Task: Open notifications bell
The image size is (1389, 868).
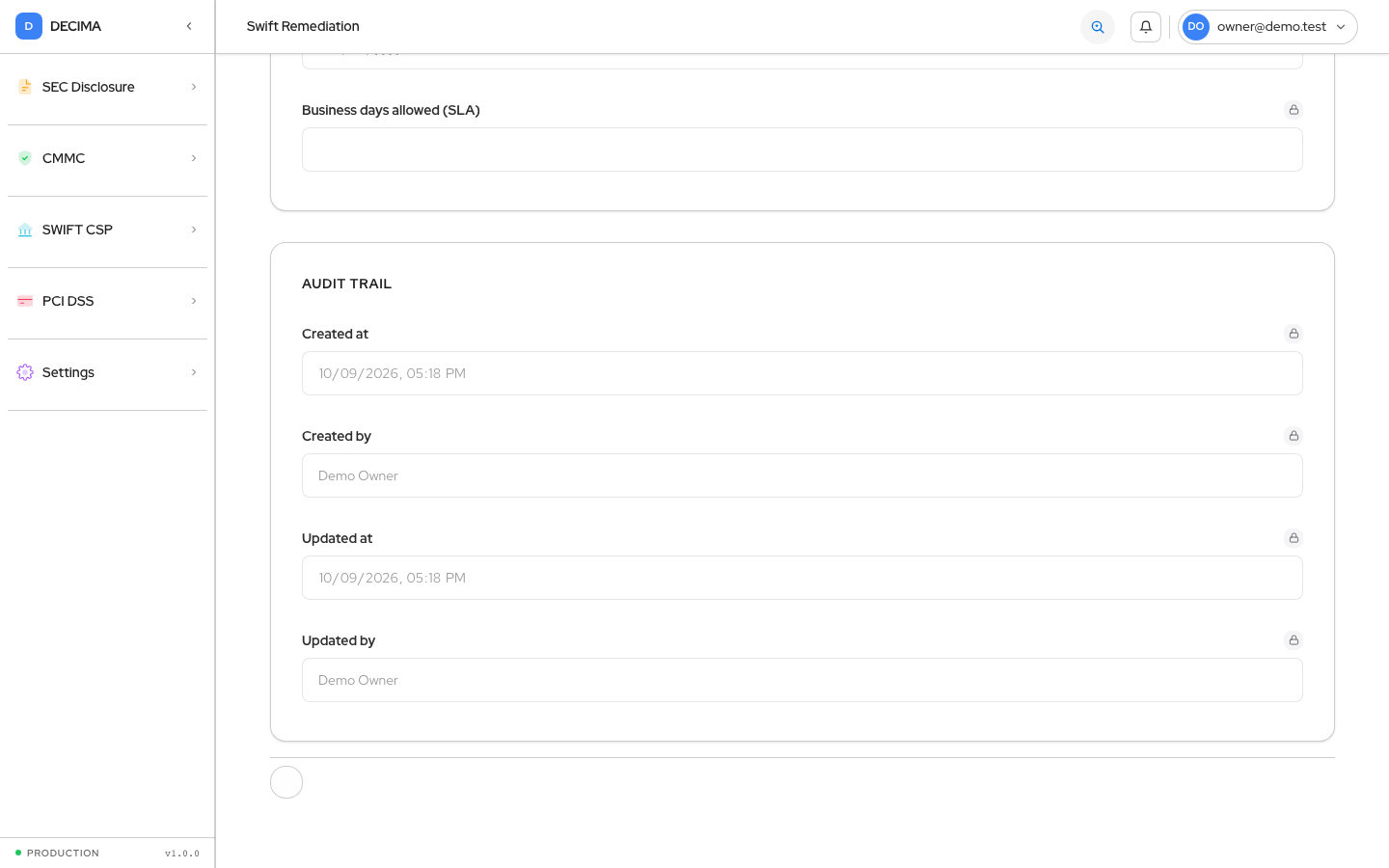Action: point(1146,27)
